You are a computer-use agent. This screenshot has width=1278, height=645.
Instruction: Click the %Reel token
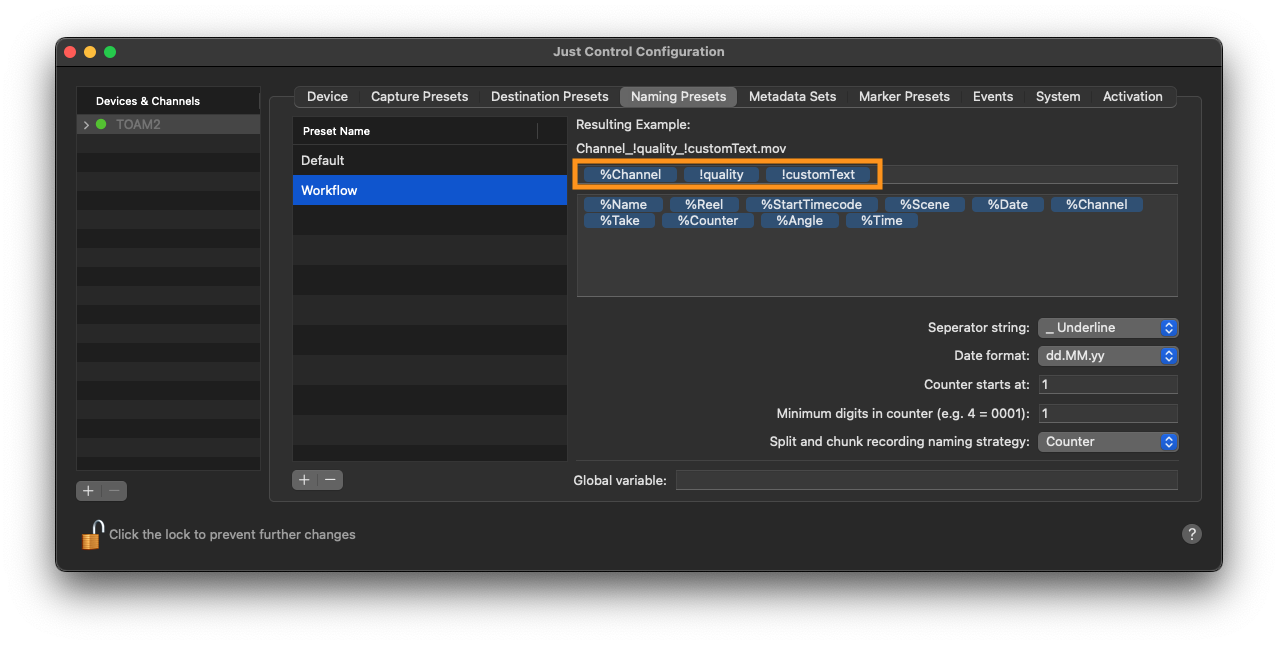click(704, 204)
